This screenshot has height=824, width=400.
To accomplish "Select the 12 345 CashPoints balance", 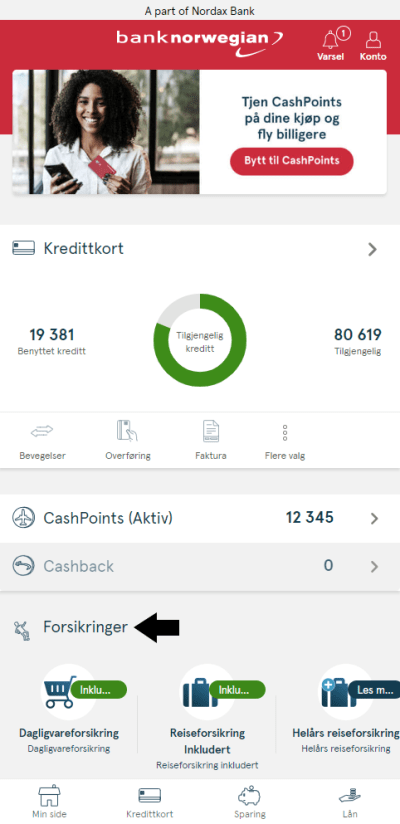I will [310, 518].
